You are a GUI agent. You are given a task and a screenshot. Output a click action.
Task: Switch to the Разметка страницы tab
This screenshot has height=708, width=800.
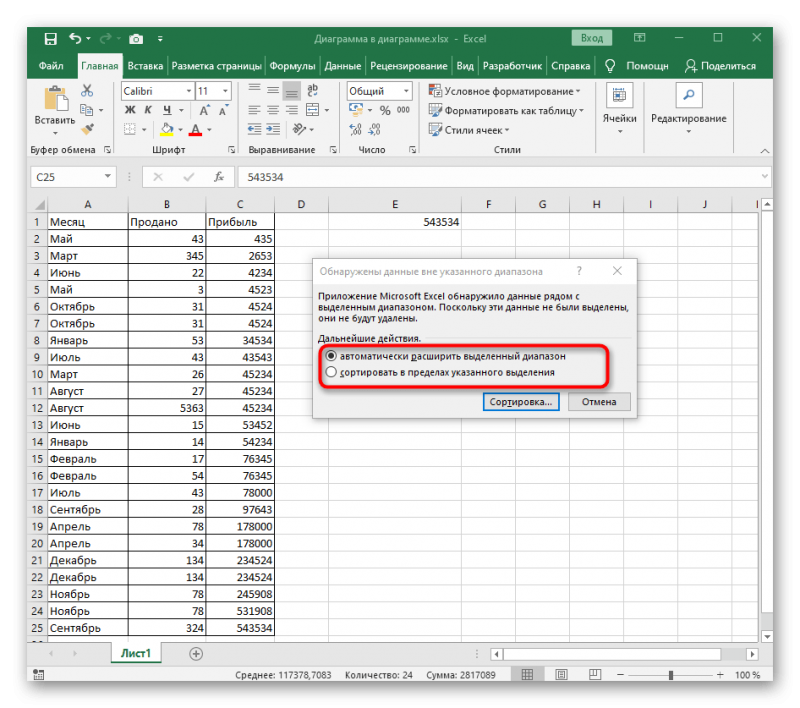[x=216, y=66]
